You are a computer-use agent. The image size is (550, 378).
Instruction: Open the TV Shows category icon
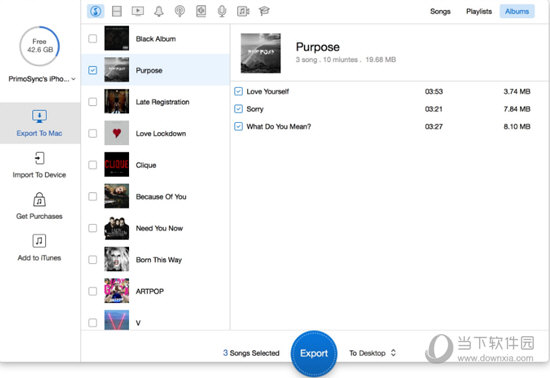138,11
